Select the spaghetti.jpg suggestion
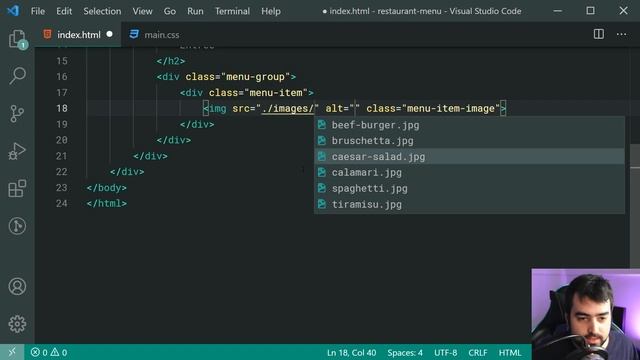Image resolution: width=640 pixels, height=360 pixels. 469,189
